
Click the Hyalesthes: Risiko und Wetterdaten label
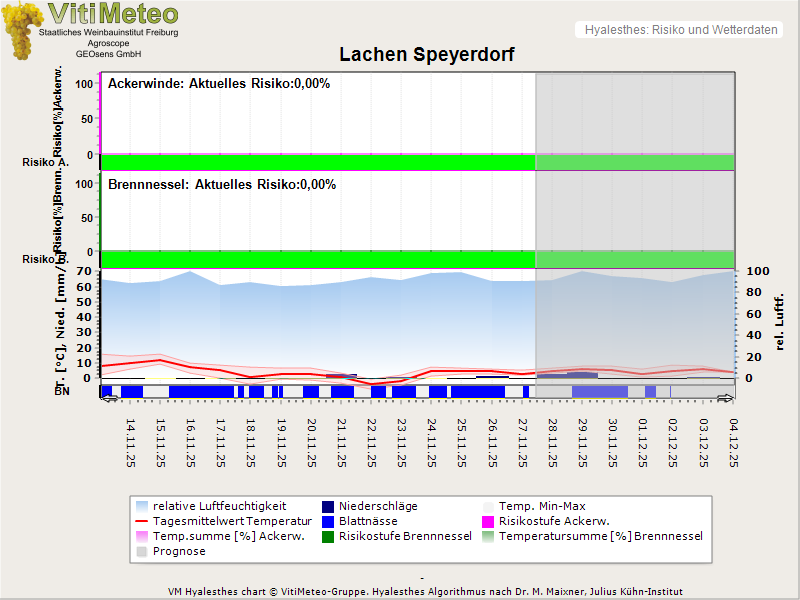click(680, 30)
